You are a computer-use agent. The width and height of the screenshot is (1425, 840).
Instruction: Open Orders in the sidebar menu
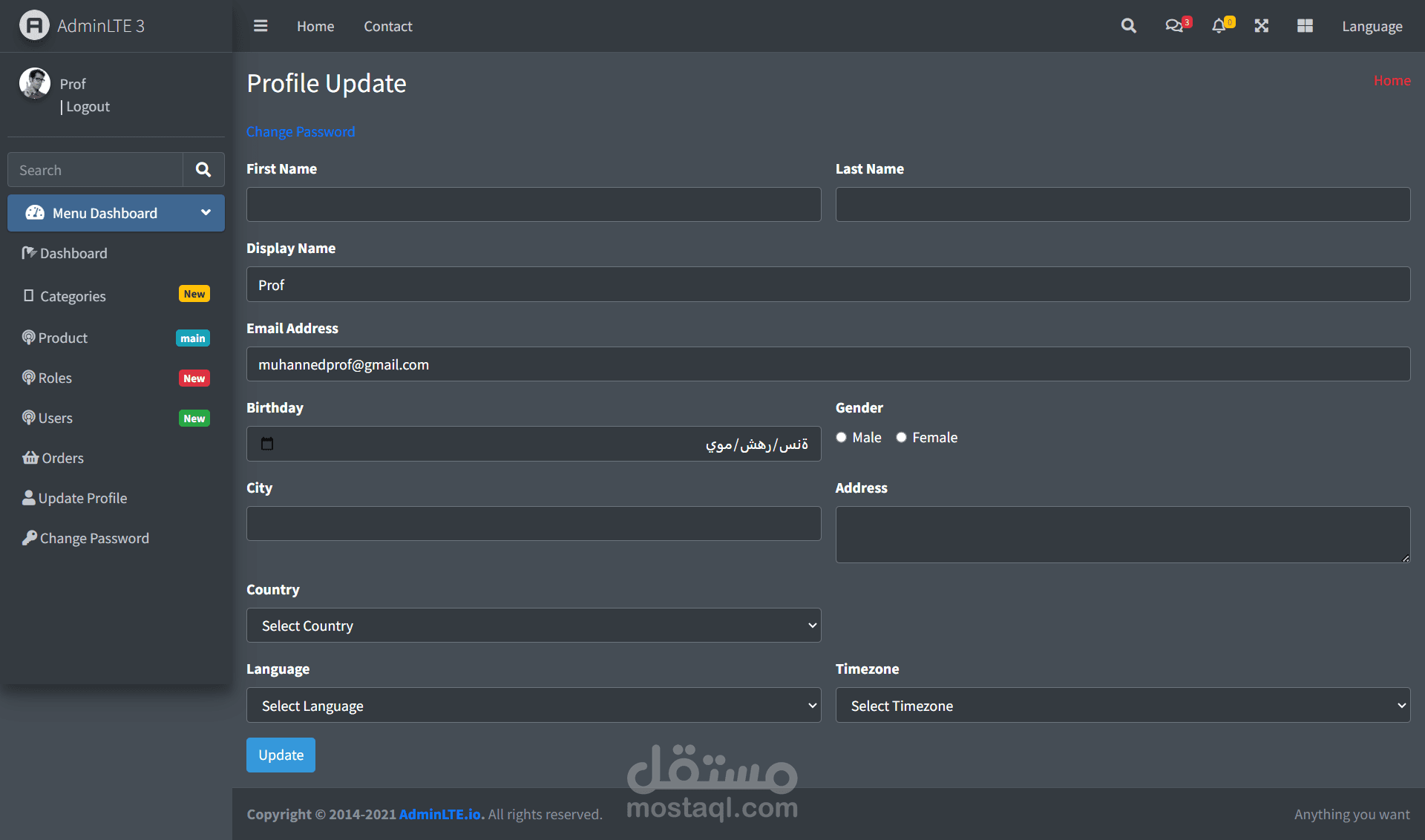62,458
